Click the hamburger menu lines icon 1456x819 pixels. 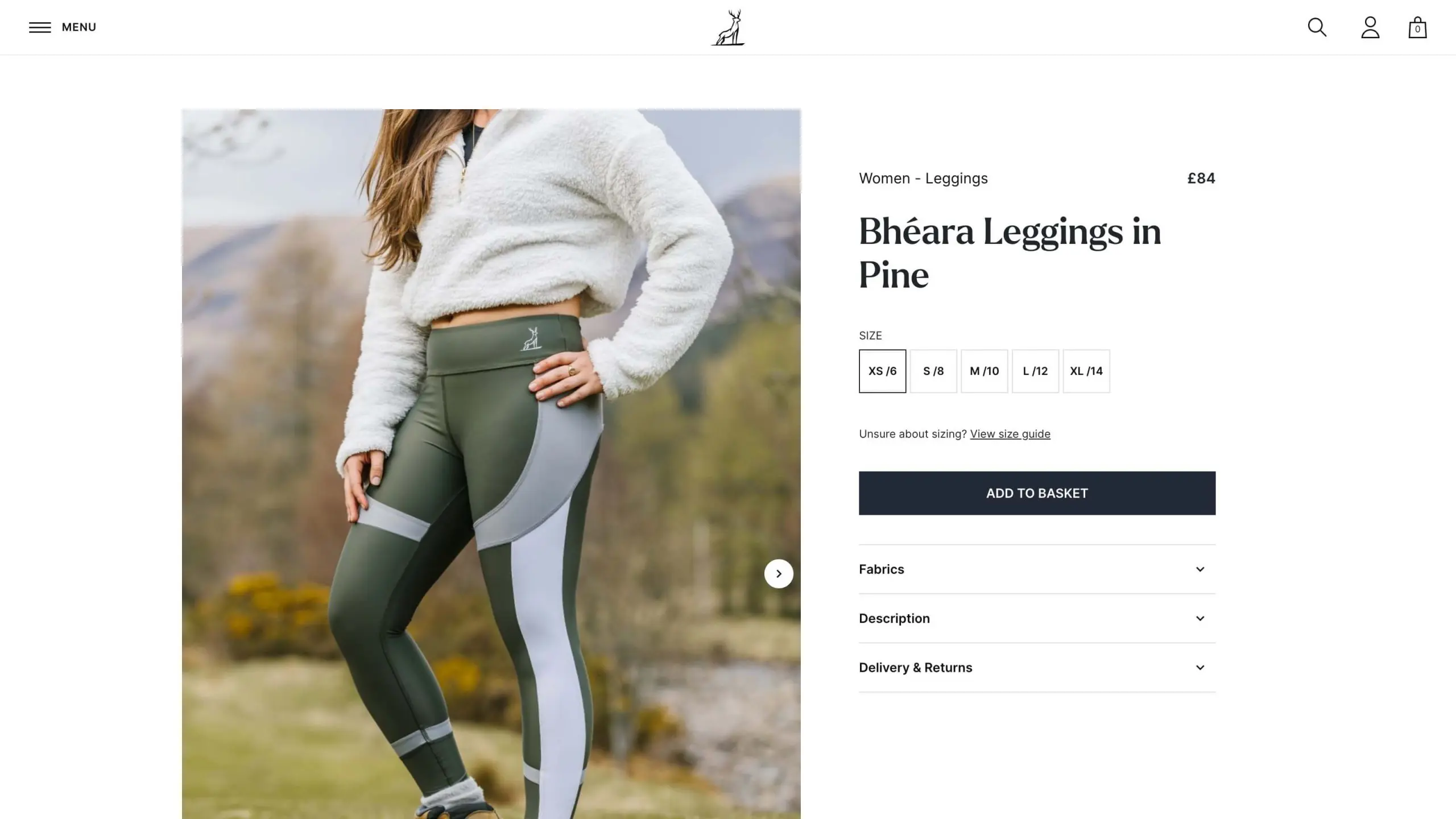pos(40,27)
